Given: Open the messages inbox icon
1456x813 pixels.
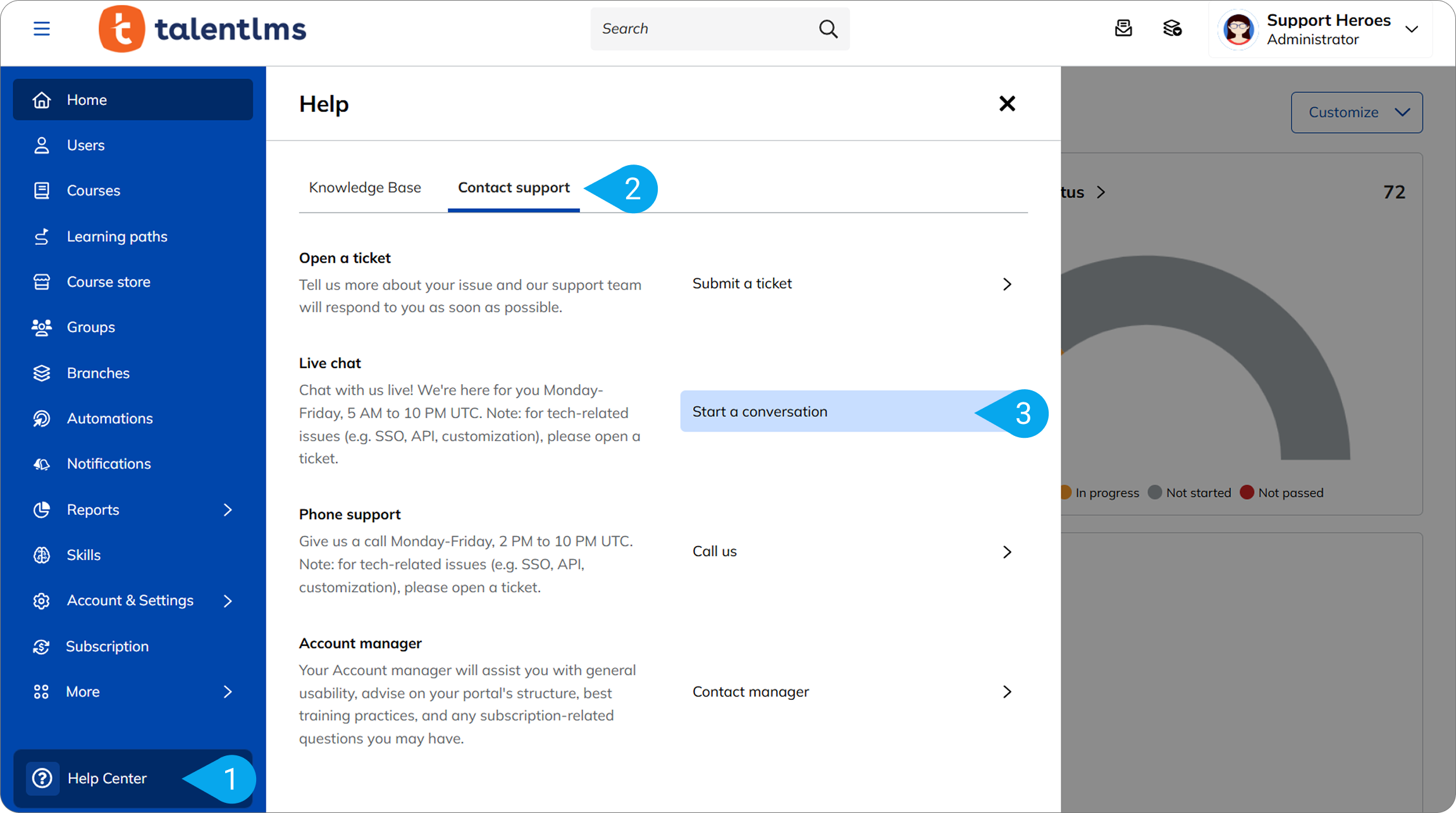Looking at the screenshot, I should (1123, 28).
